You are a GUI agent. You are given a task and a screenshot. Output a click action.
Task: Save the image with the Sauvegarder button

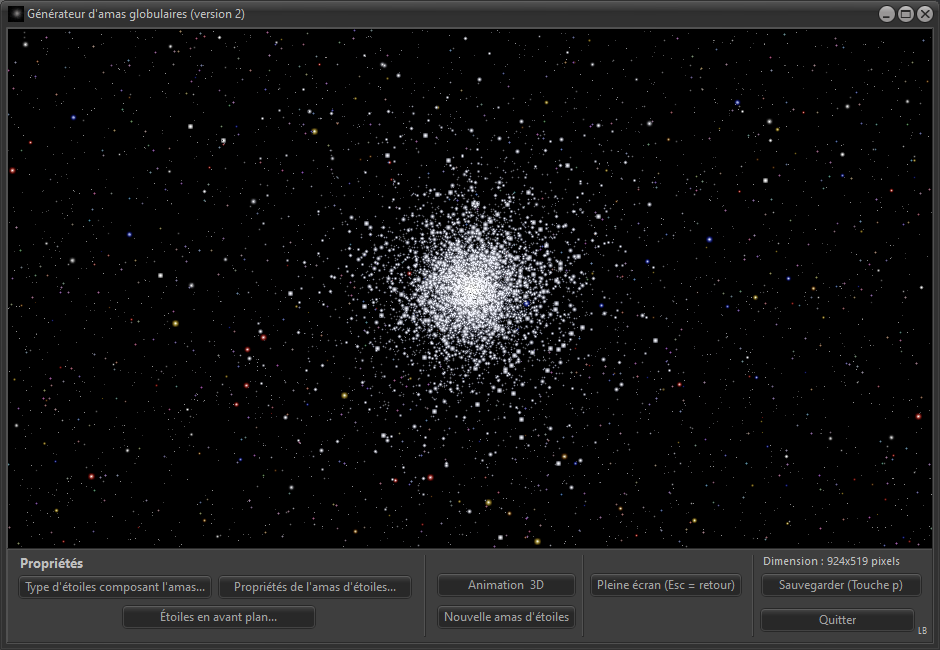pos(840,585)
